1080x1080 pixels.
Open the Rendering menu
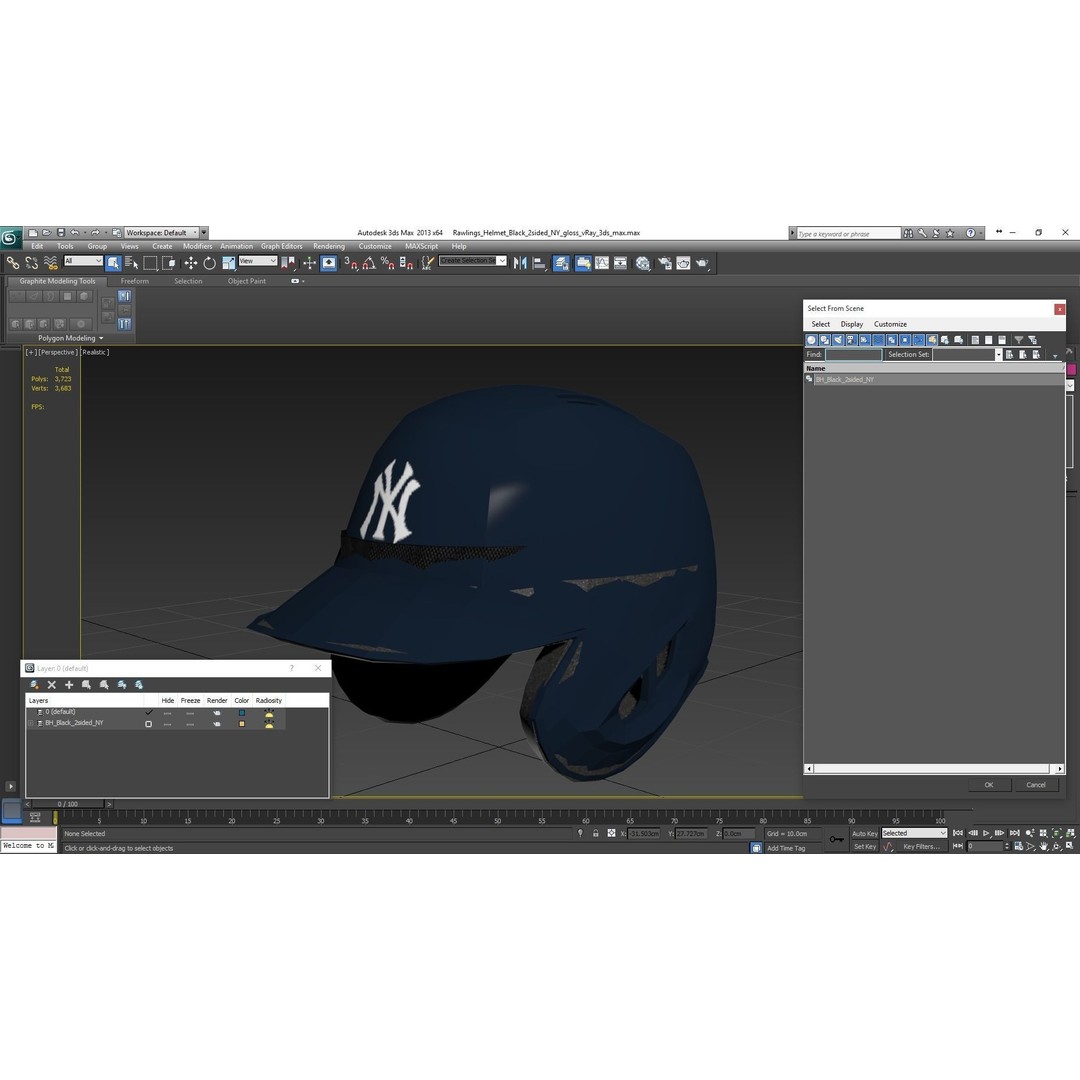click(329, 247)
